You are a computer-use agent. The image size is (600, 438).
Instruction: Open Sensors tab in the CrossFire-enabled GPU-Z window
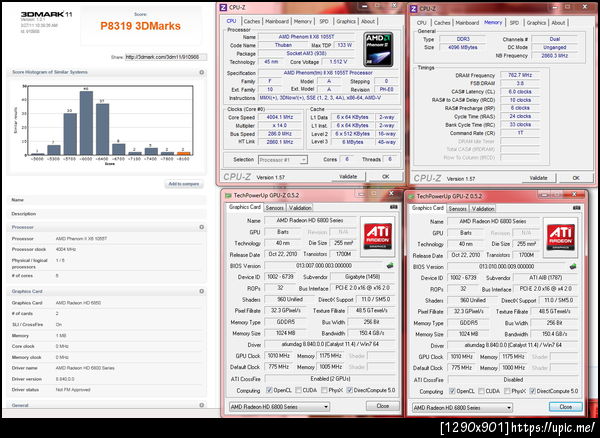coord(275,208)
